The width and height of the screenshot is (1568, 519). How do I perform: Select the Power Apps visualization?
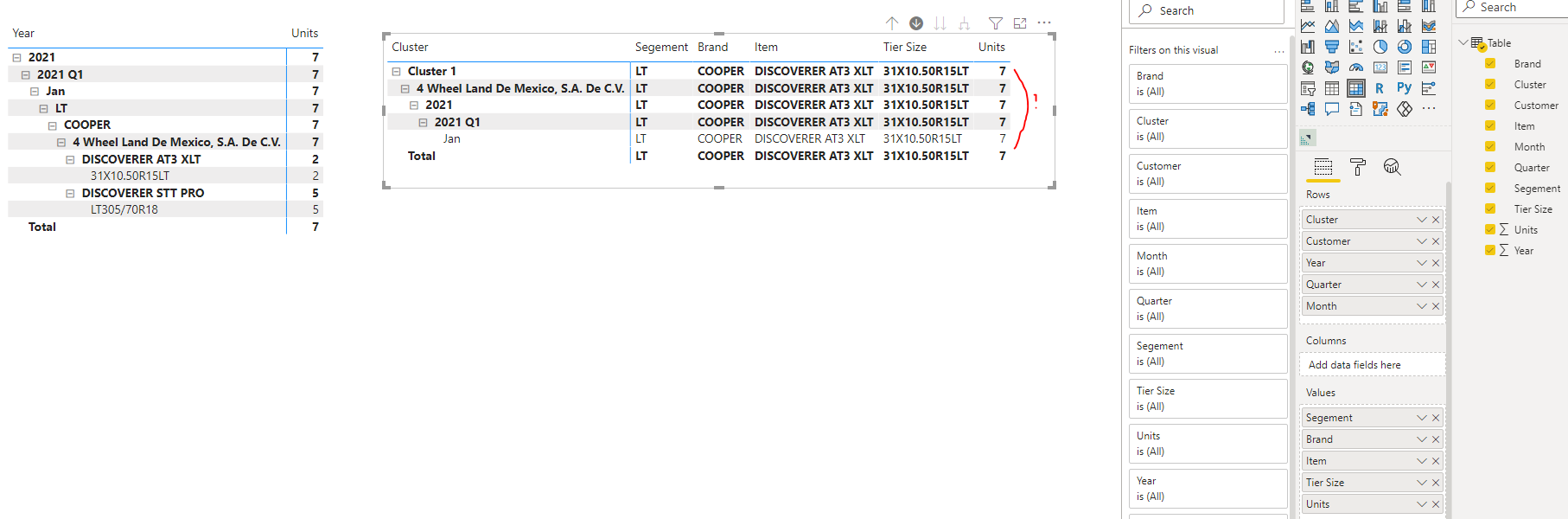point(1405,109)
